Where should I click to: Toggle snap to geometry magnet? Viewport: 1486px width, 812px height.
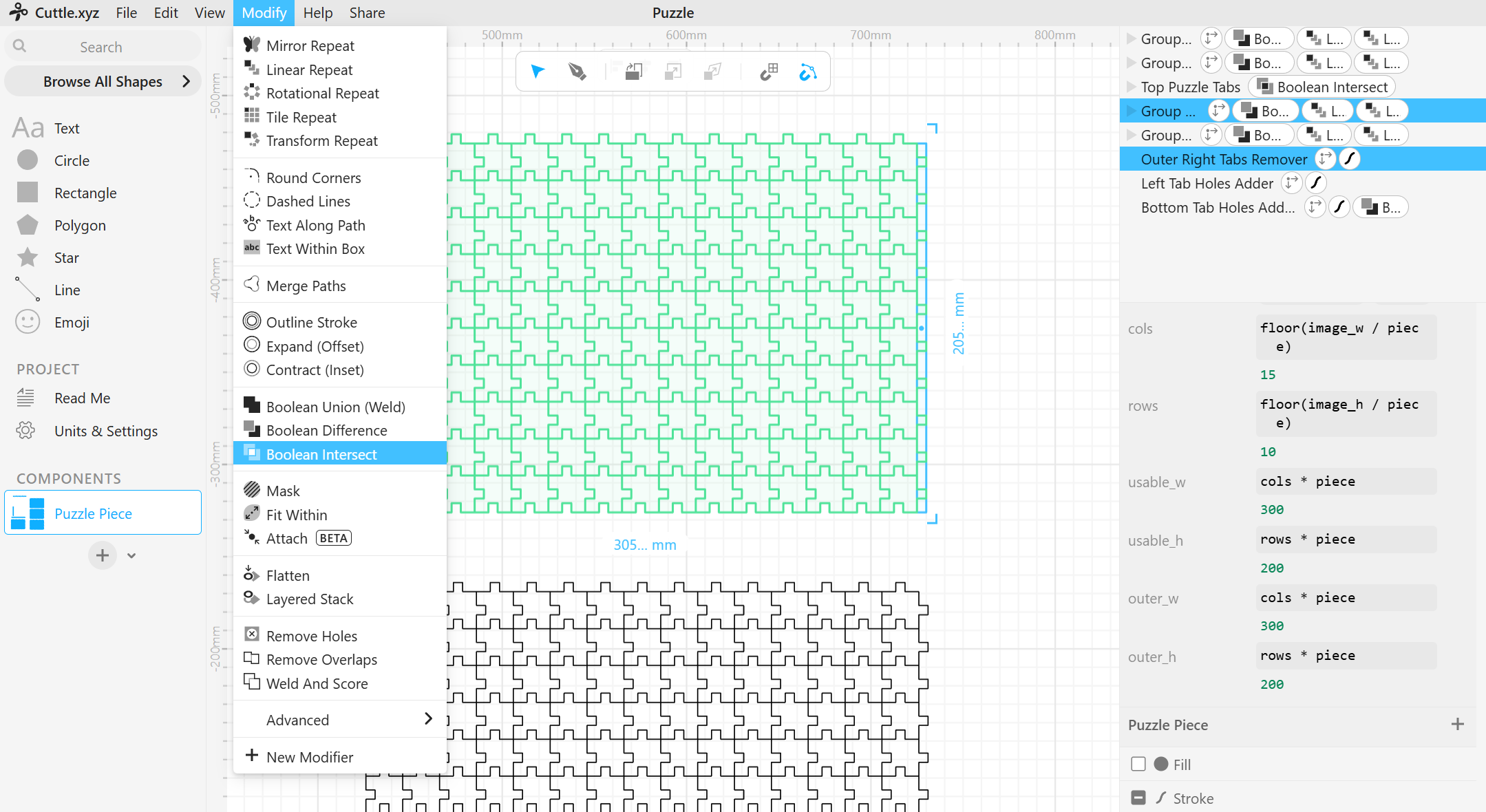(x=808, y=72)
